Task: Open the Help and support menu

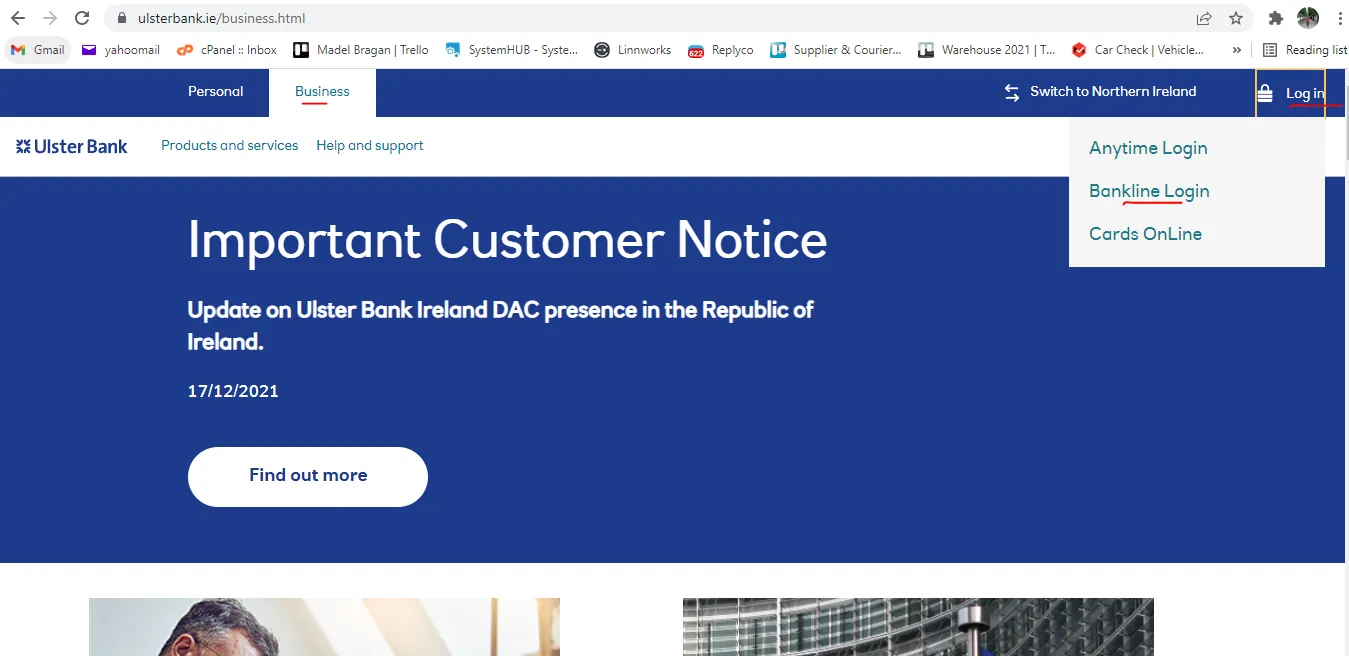Action: pos(370,146)
